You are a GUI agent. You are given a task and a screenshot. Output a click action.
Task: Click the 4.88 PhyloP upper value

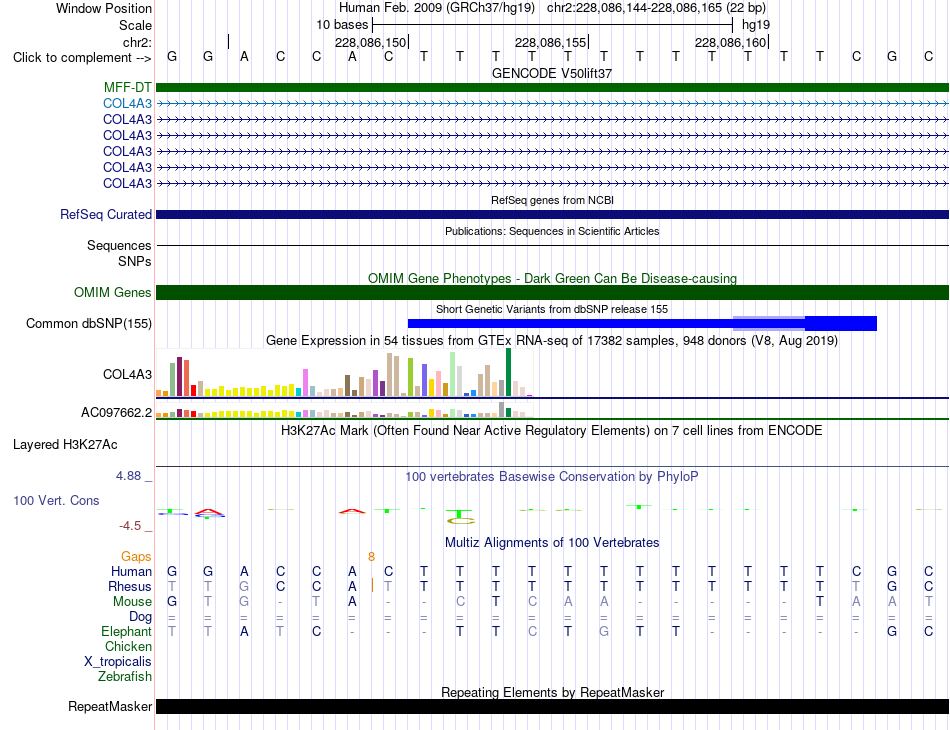(128, 476)
